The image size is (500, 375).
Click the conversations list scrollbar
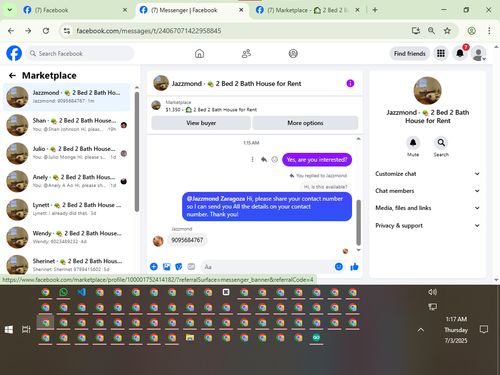137,152
